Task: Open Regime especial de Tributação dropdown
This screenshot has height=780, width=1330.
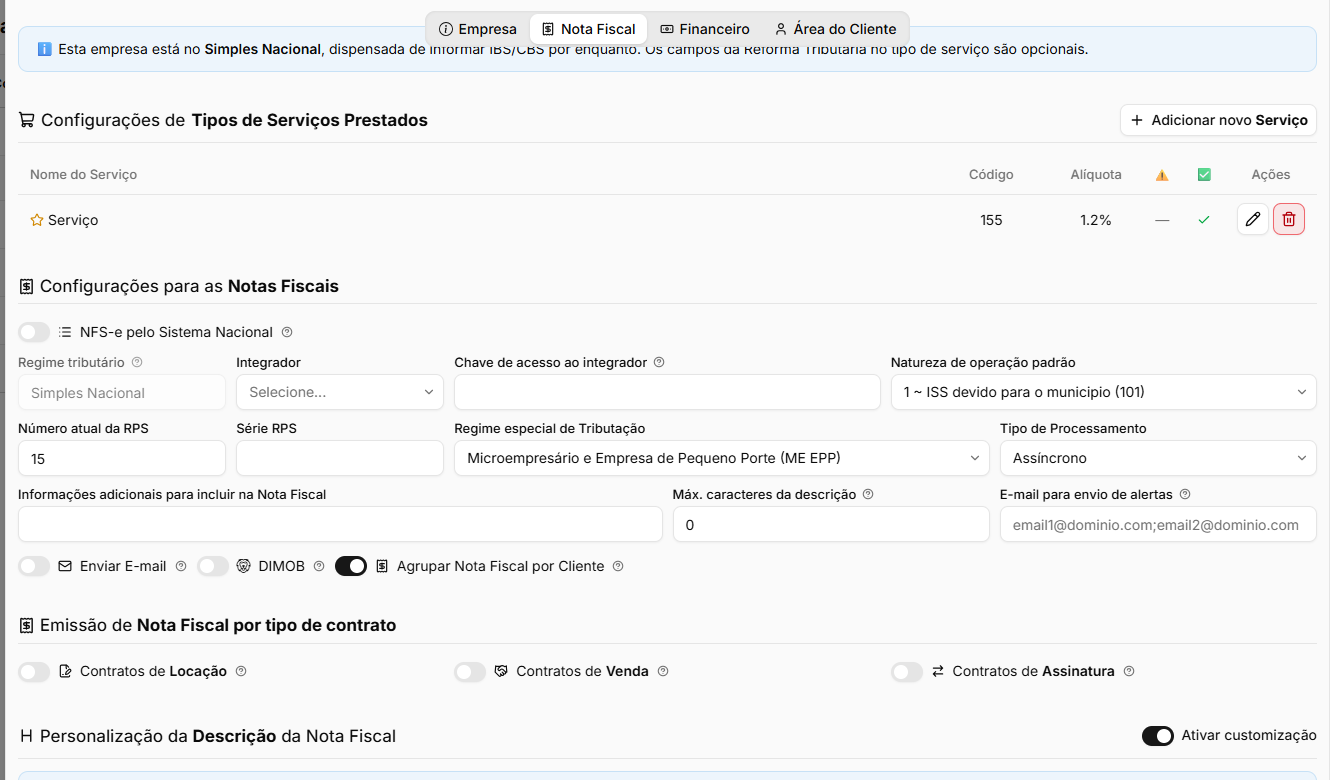Action: 722,458
